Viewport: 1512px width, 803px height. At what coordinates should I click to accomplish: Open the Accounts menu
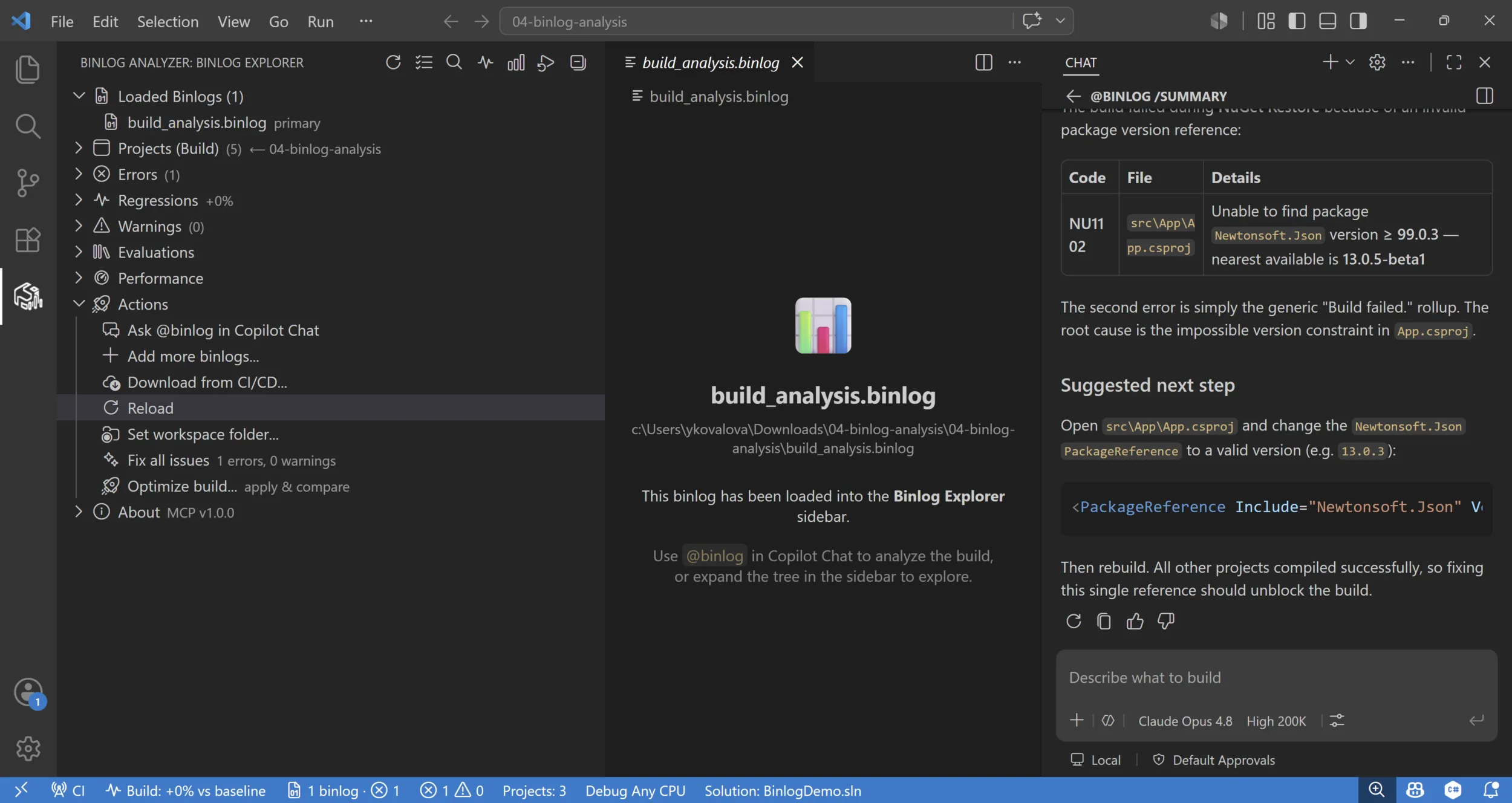[28, 692]
